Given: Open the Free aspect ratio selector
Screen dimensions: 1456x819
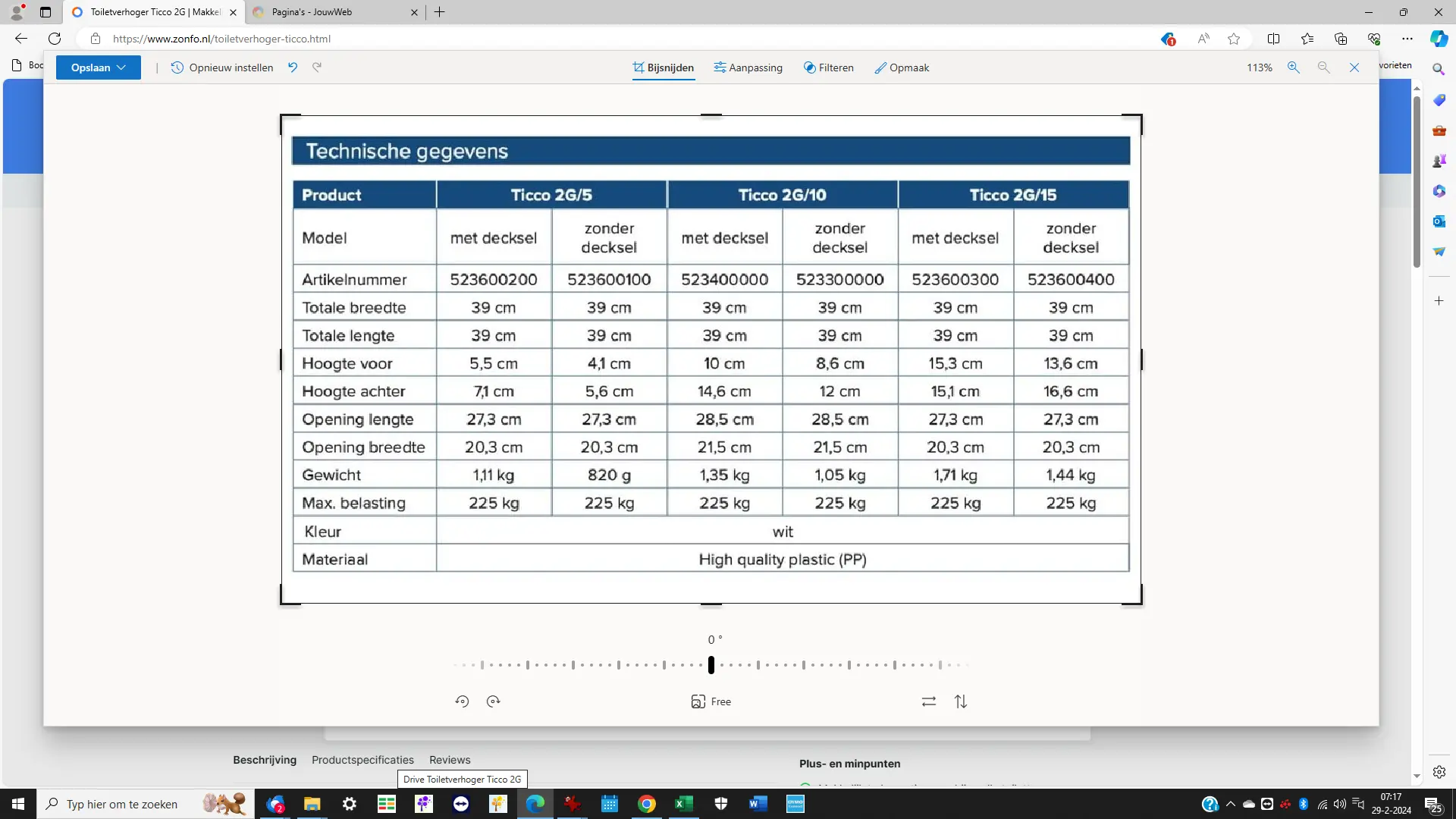Looking at the screenshot, I should 711,701.
